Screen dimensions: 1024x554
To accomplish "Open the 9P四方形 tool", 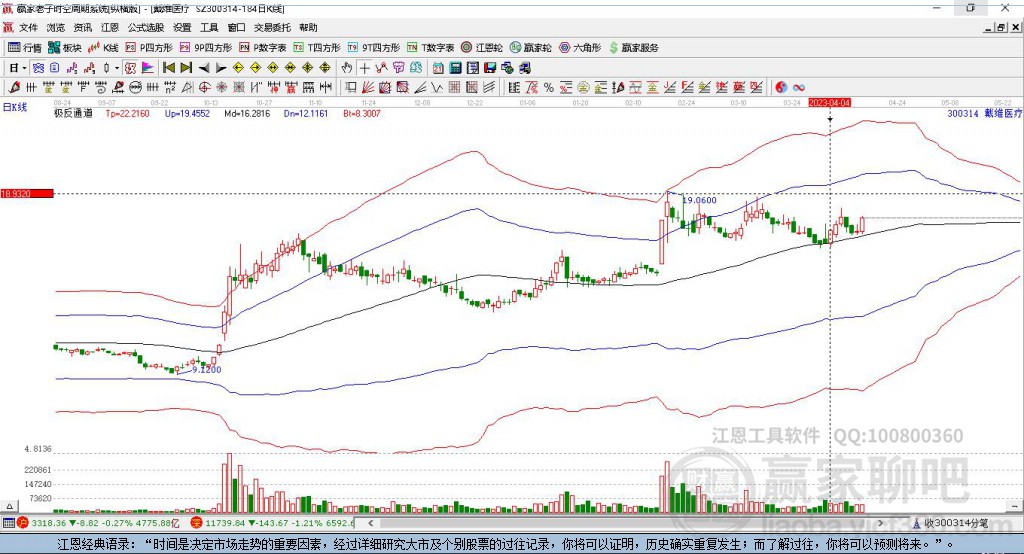I will (206, 48).
